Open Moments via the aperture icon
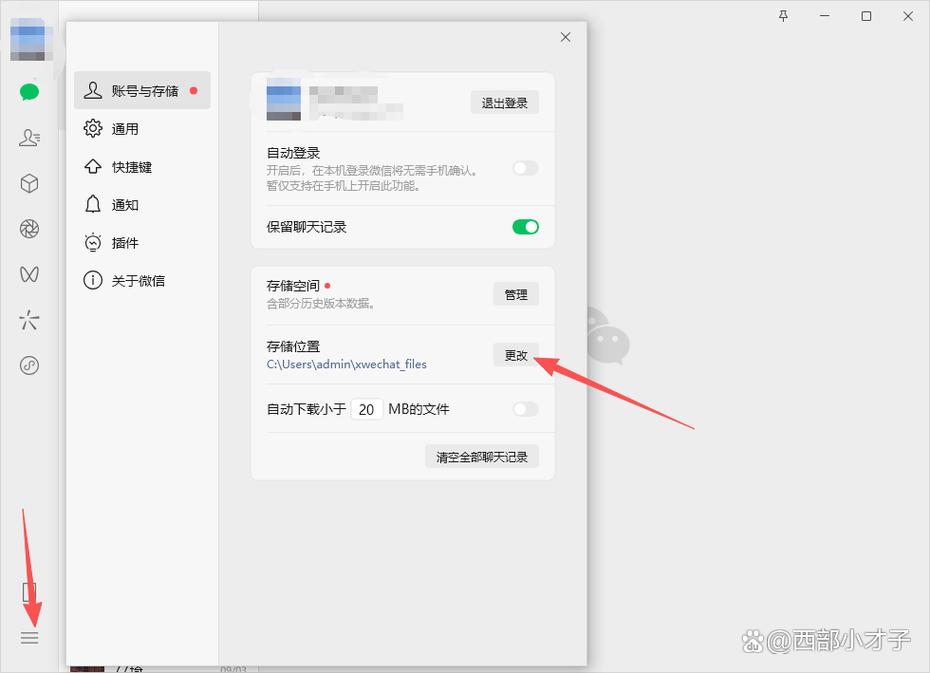The width and height of the screenshot is (930, 673). [x=29, y=229]
